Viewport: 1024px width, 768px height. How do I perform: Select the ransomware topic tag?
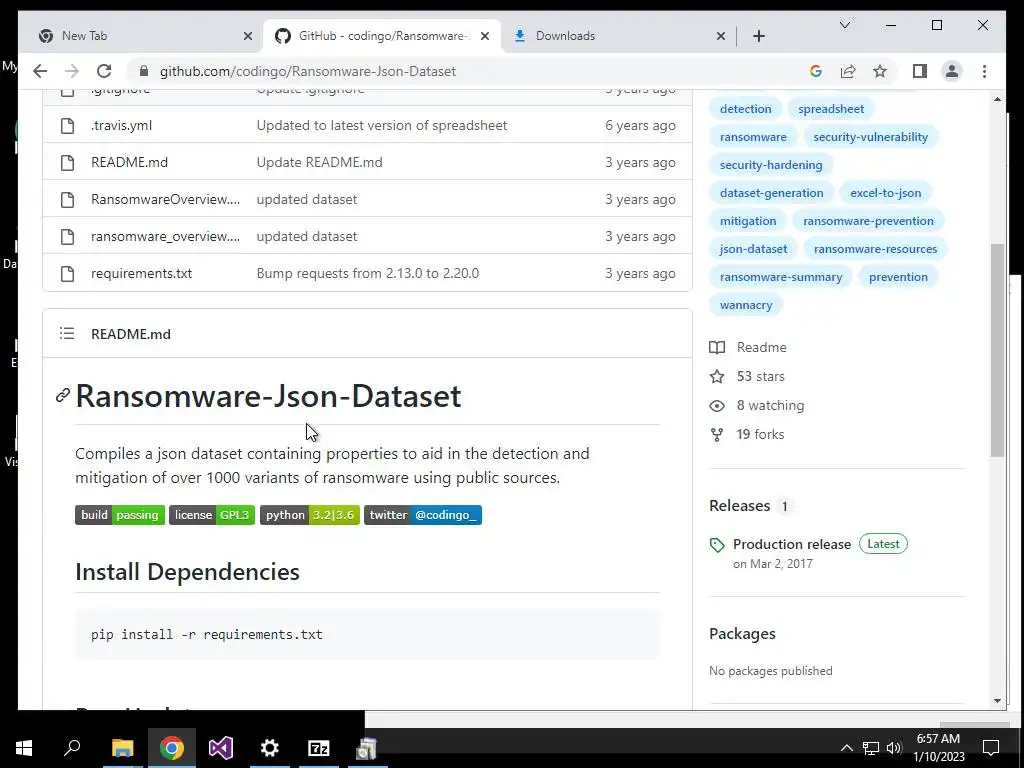[753, 137]
